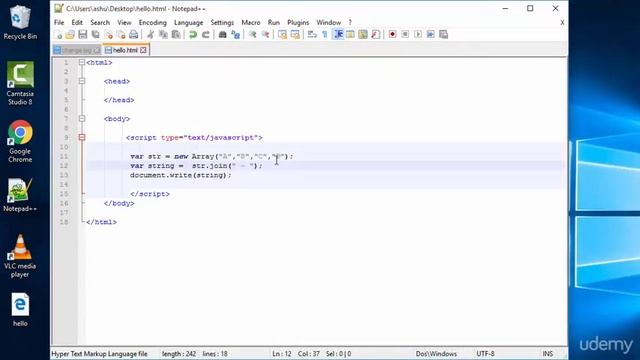640x360 pixels.
Task: Click the Close All toolbar icon
Action: (x=121, y=35)
